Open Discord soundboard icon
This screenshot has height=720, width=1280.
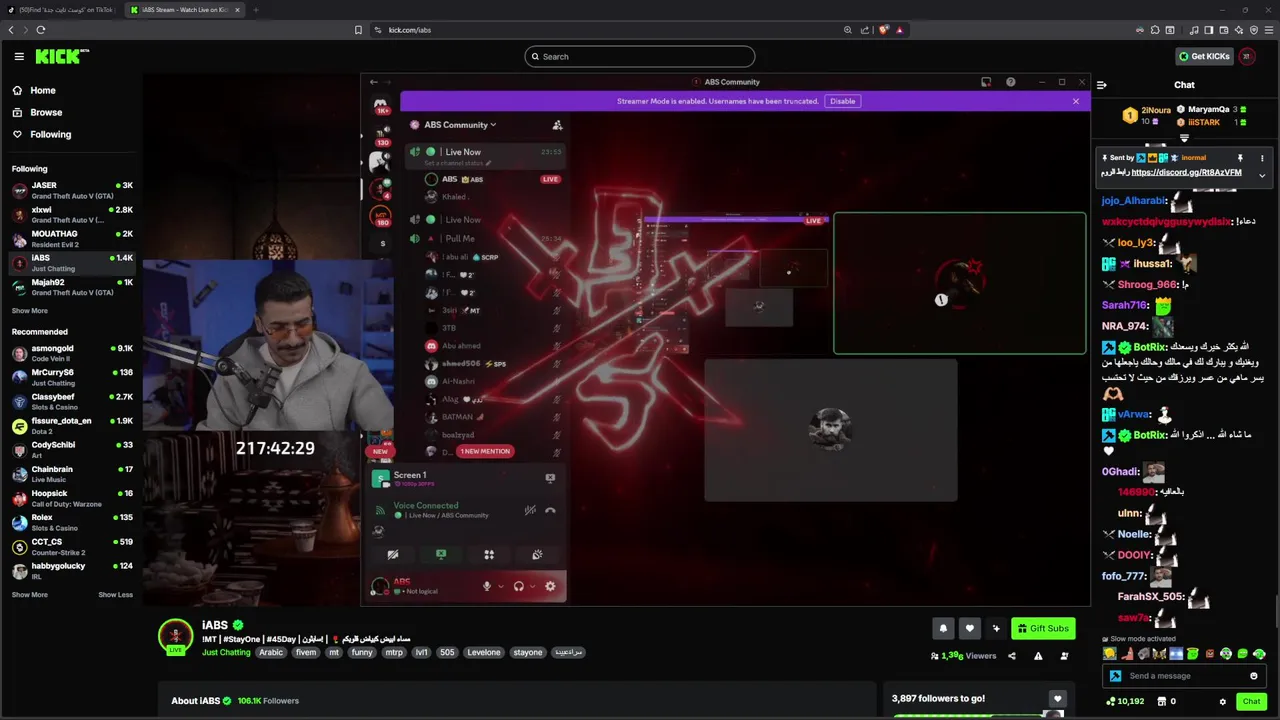pos(537,555)
